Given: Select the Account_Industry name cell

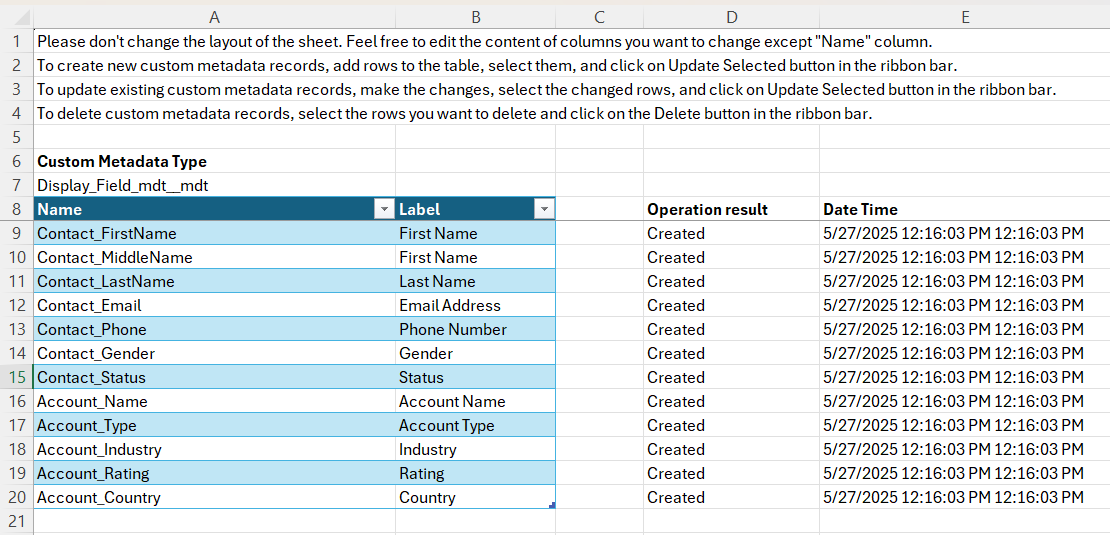Looking at the screenshot, I should coord(99,449).
